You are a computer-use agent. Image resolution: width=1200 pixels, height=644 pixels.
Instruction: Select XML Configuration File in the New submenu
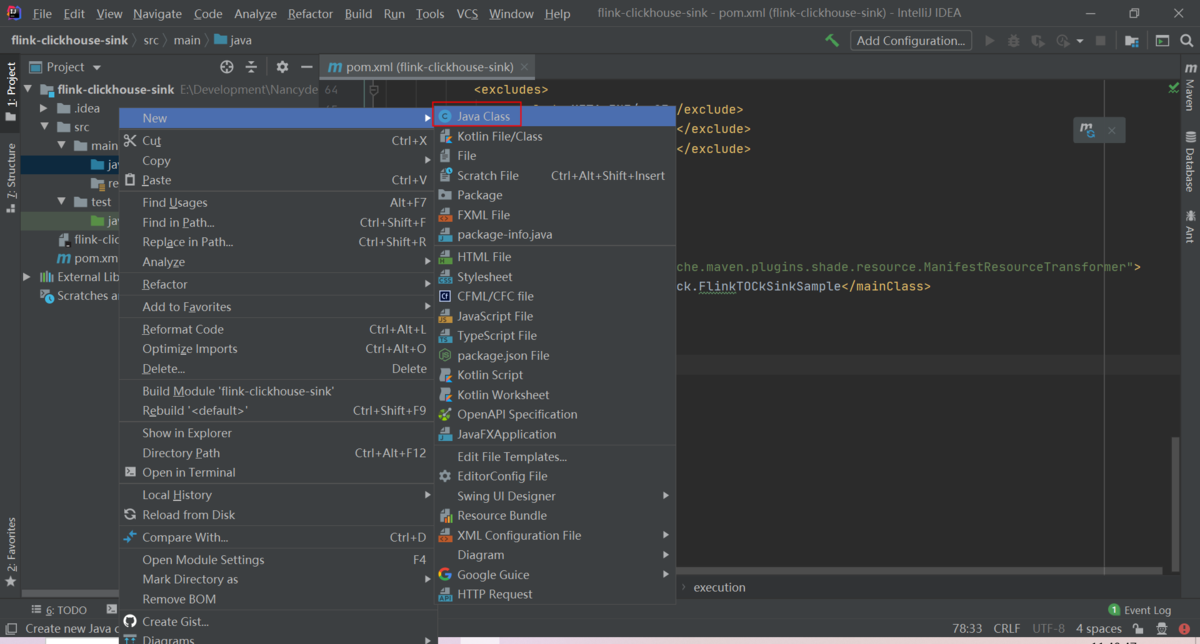click(x=555, y=535)
